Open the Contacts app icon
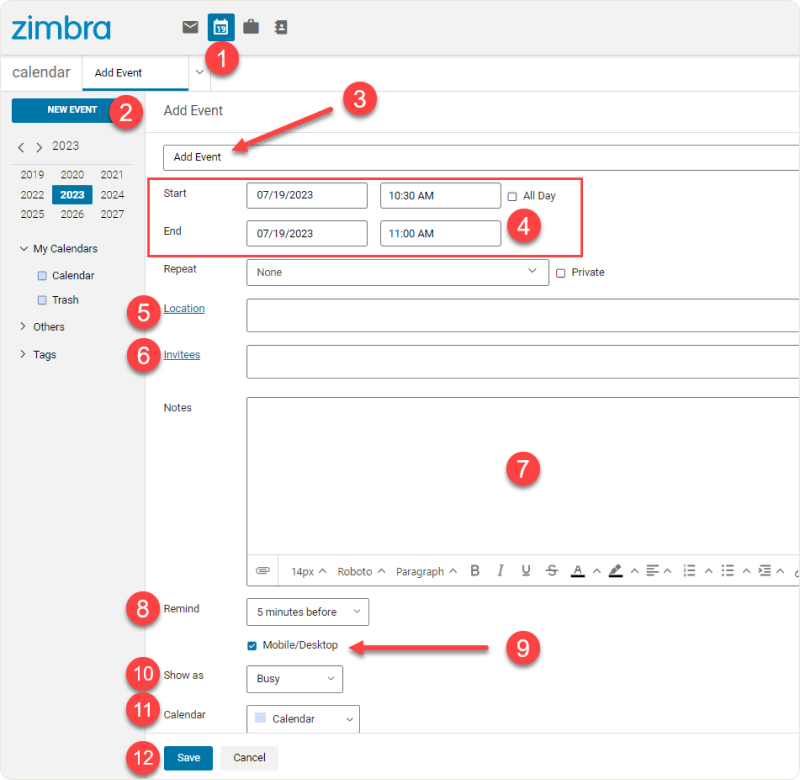Screen dimensions: 800x780 [x=281, y=27]
